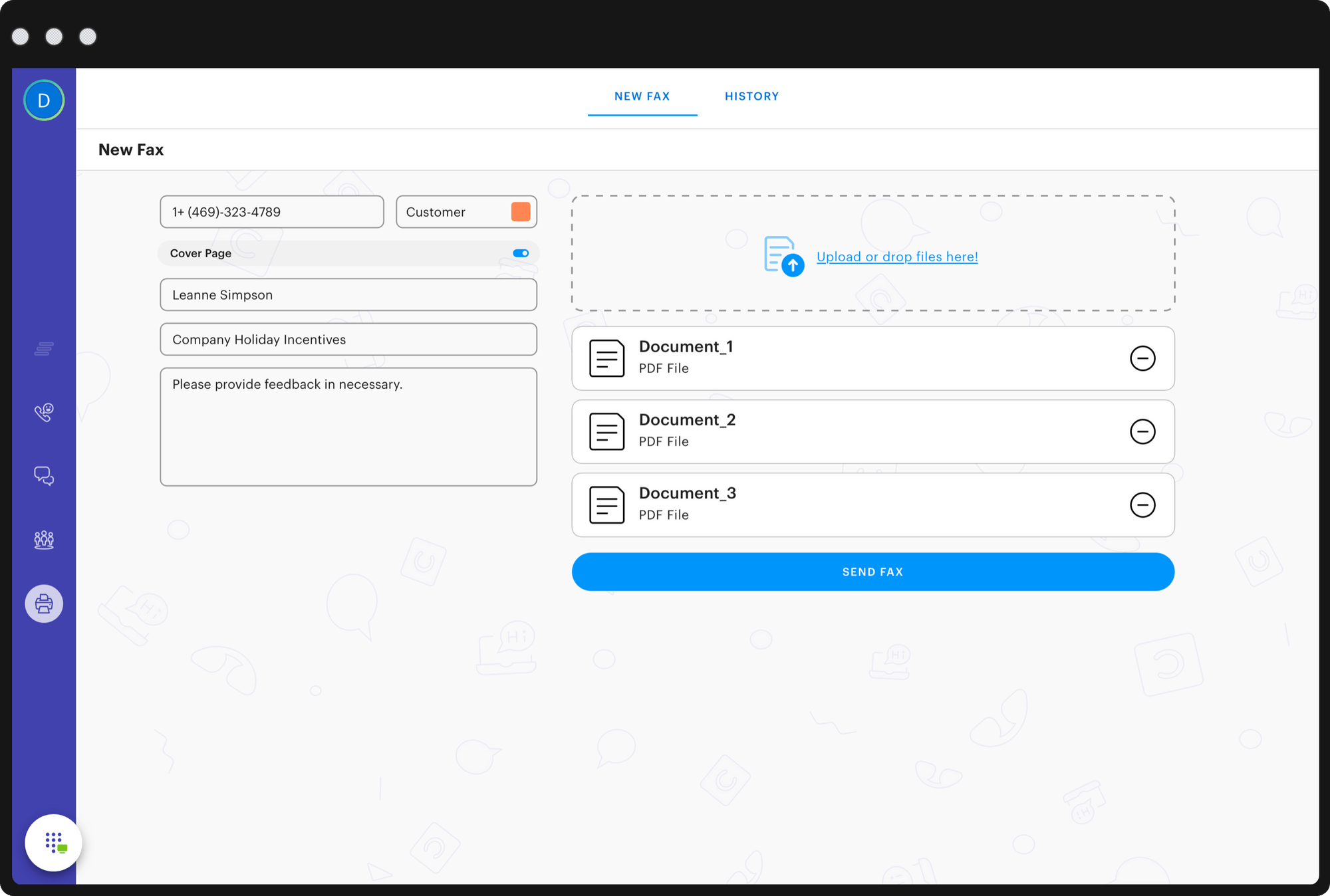Remove Document_1 from fax attachments
1330x896 pixels.
pos(1142,358)
